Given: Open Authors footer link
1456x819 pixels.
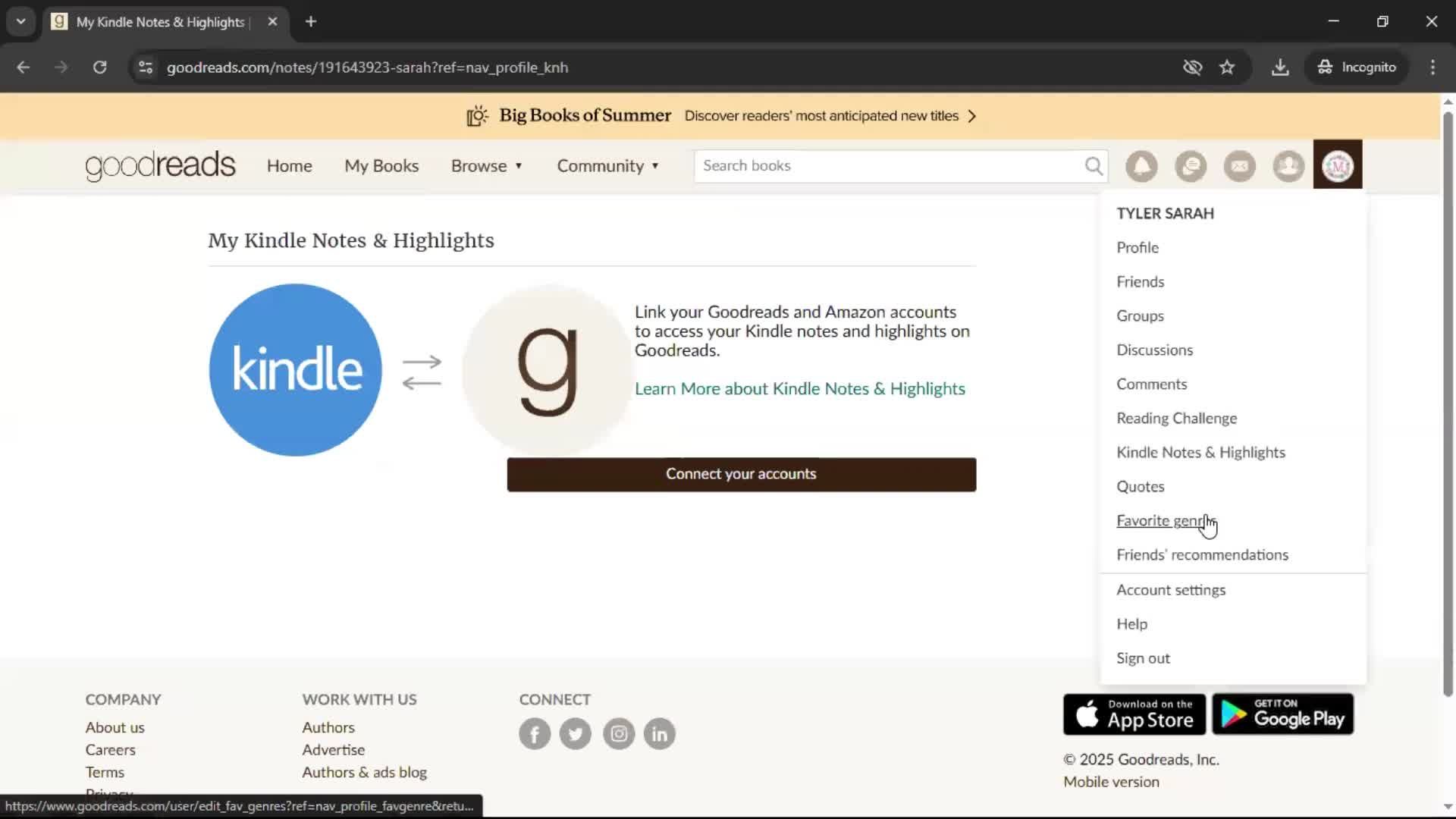Looking at the screenshot, I should pyautogui.click(x=328, y=727).
